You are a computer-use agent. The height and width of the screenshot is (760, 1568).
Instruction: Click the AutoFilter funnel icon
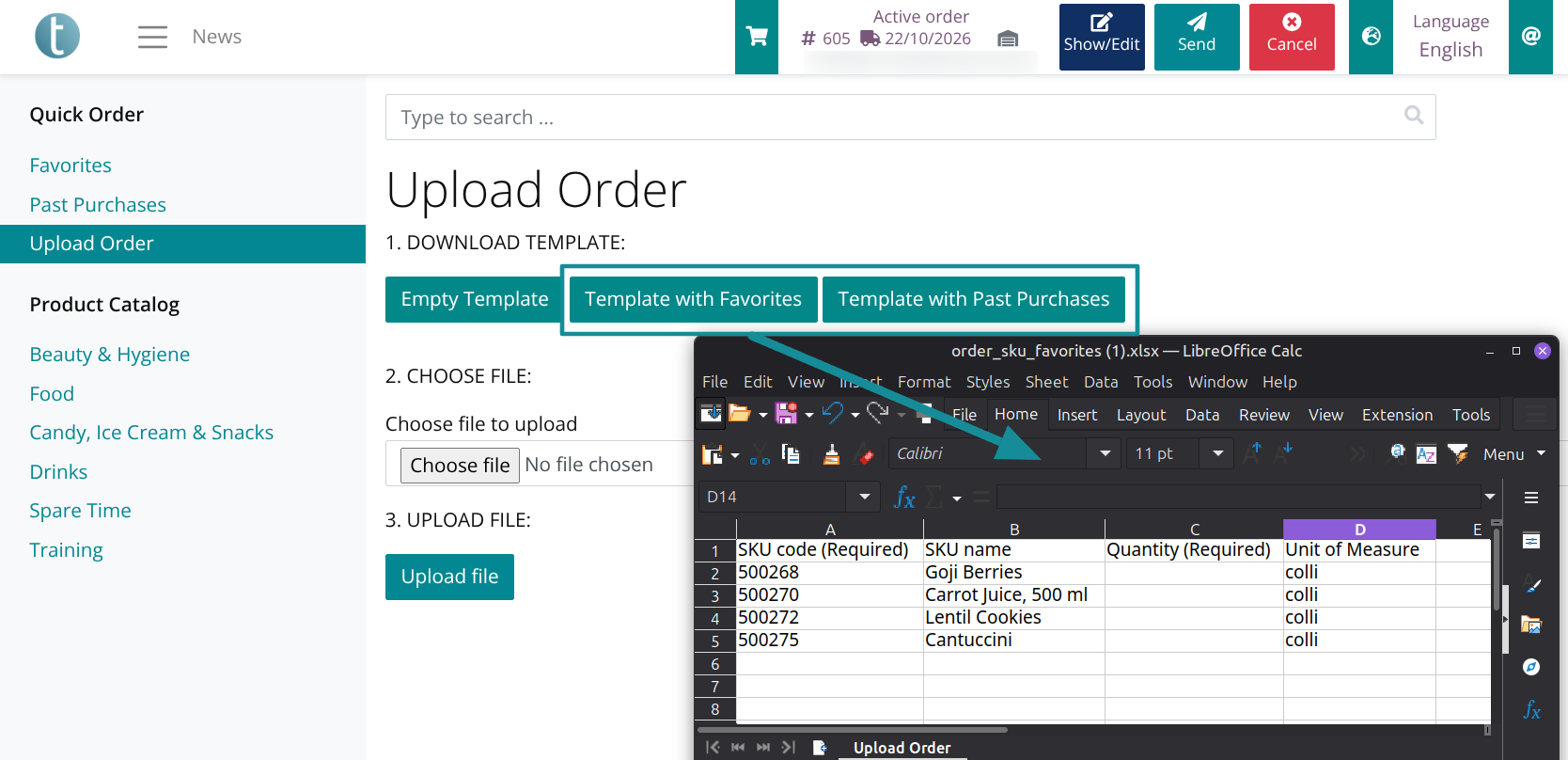click(1458, 454)
